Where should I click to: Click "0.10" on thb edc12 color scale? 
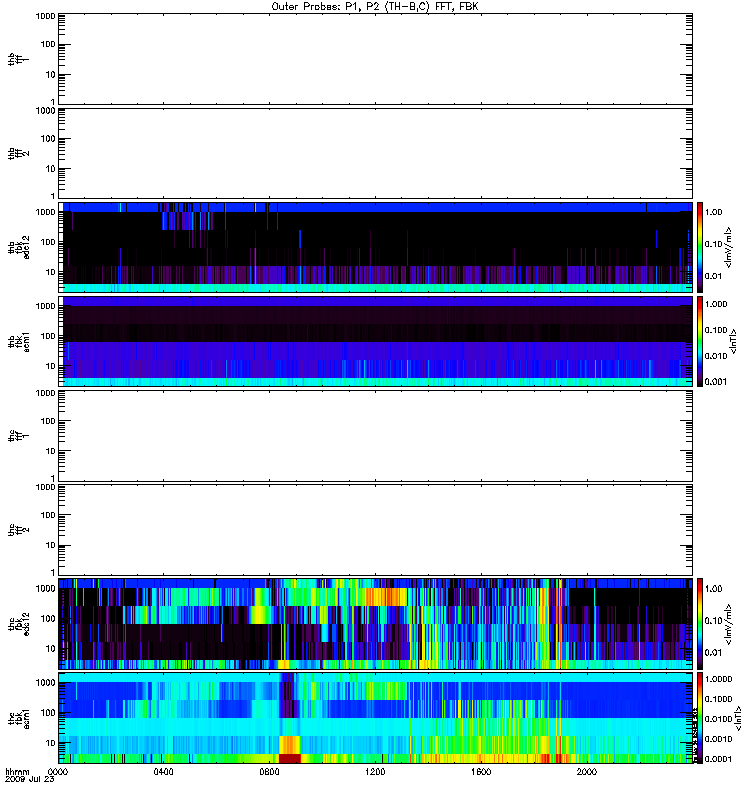[714, 244]
